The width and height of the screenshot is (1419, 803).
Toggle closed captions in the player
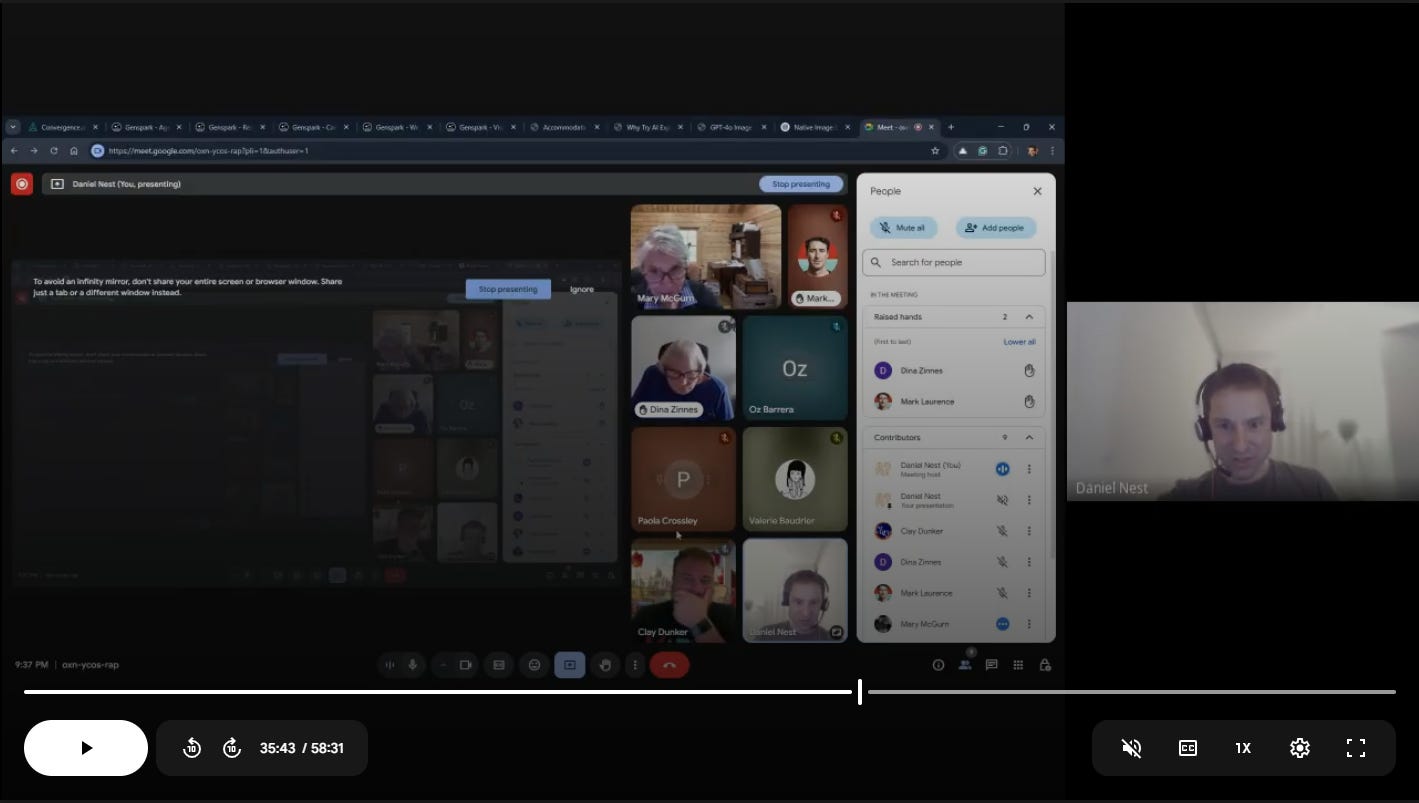tap(1188, 748)
